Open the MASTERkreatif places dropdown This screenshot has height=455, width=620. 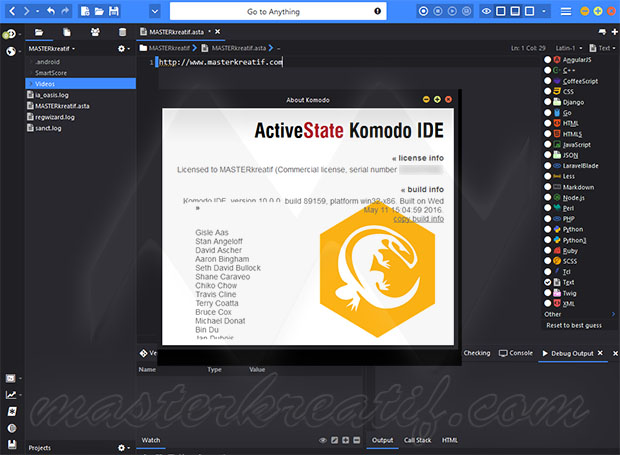(51, 49)
